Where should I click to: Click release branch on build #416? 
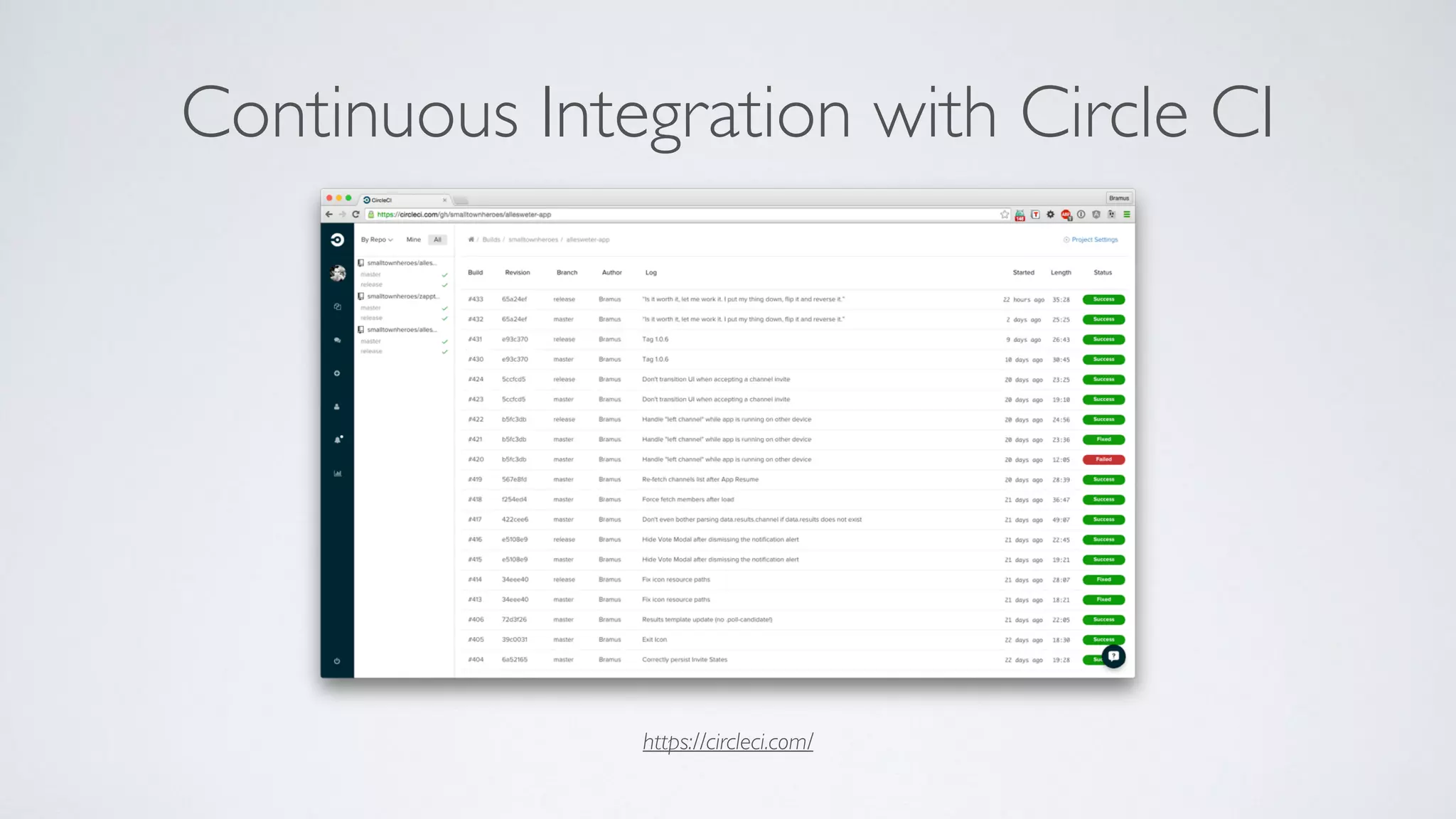[564, 540]
